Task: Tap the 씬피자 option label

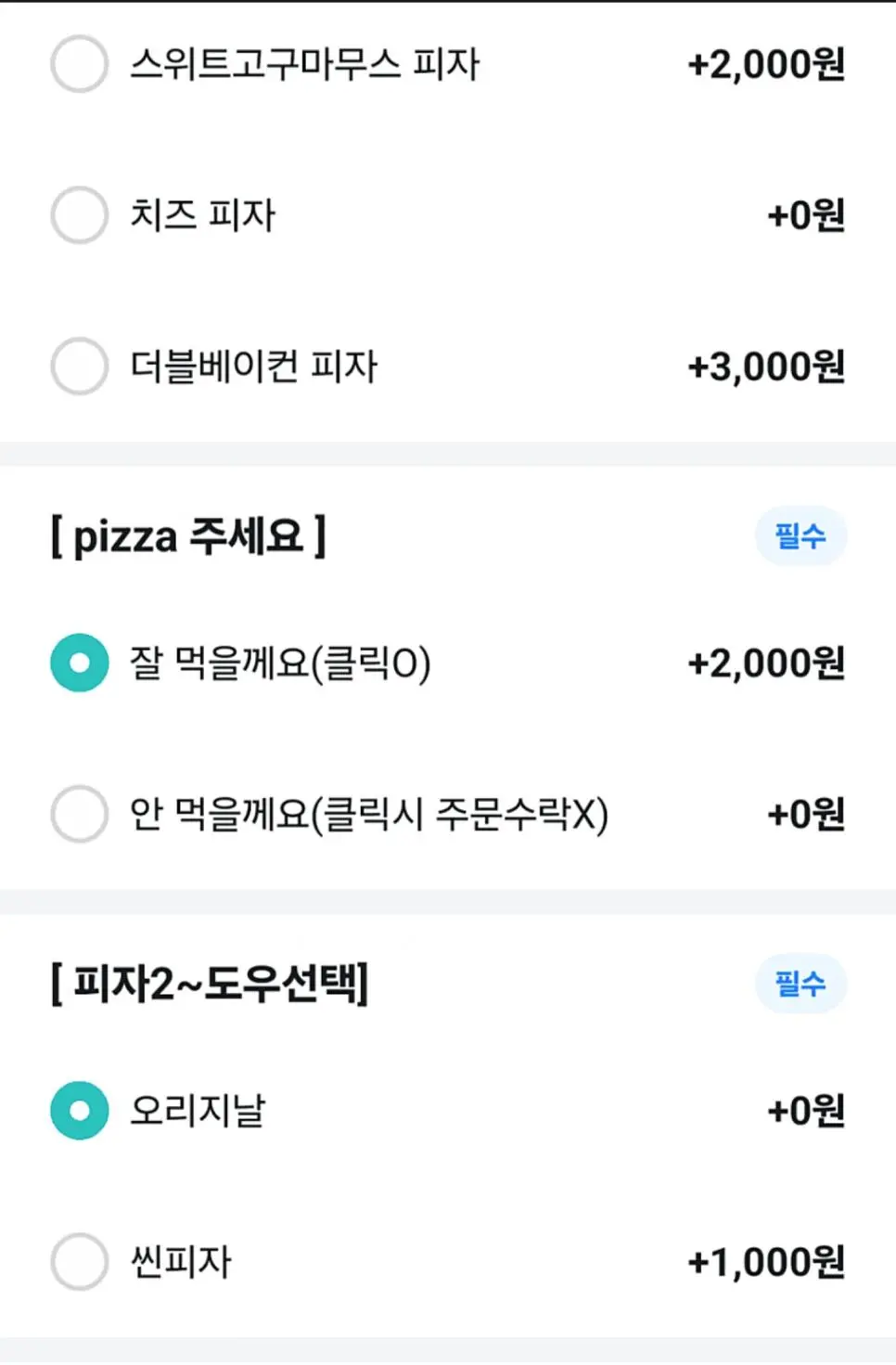Action: (x=181, y=1261)
